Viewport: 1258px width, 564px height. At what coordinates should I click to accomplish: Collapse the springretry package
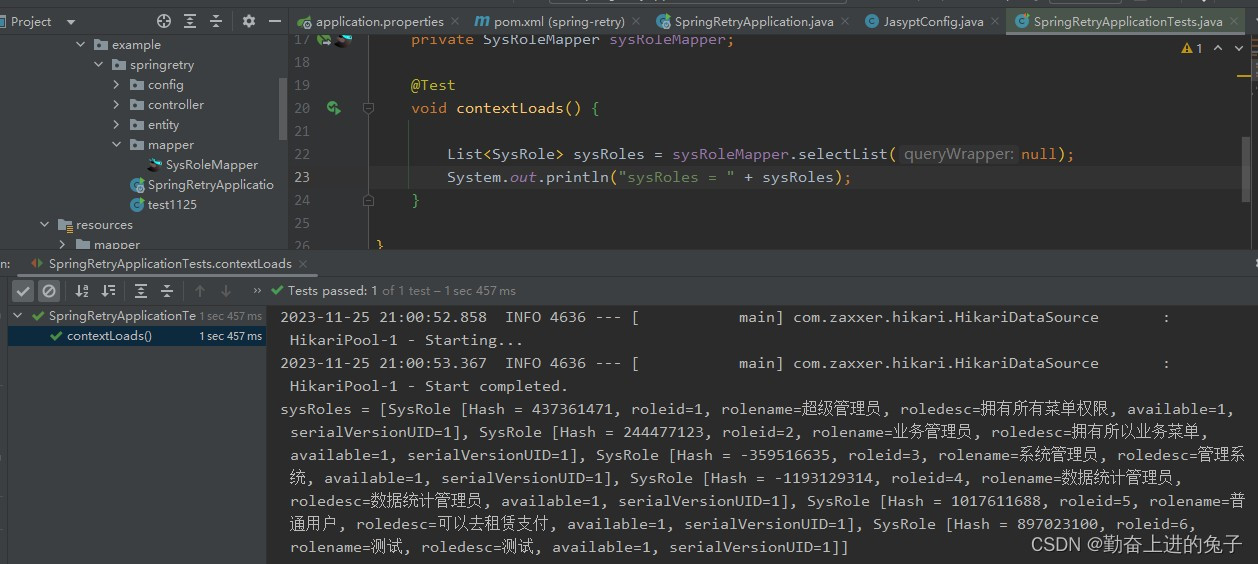click(98, 65)
